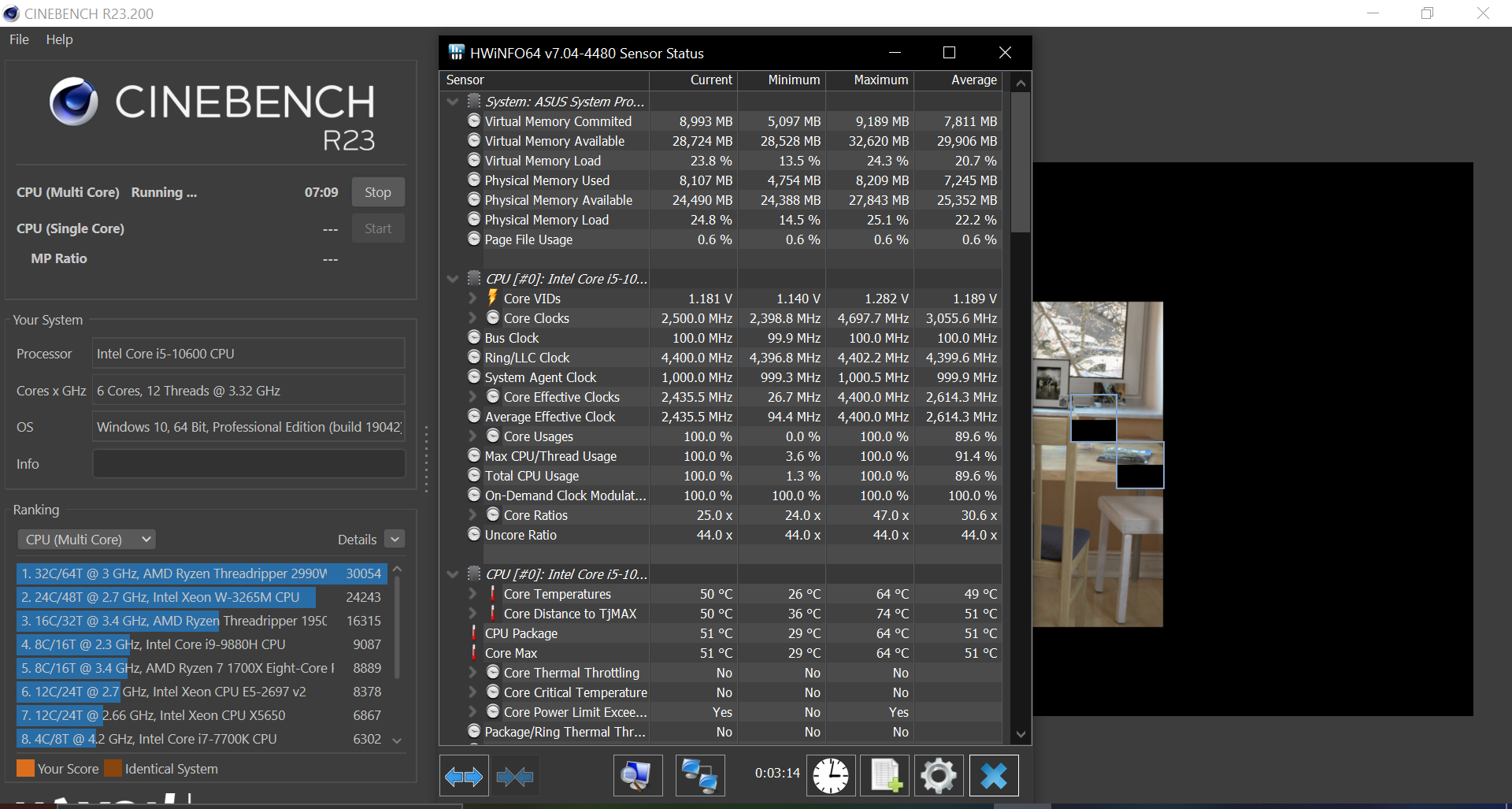This screenshot has height=809, width=1512.
Task: Select Xeon W-3265M ranking entry
Action: click(x=202, y=597)
